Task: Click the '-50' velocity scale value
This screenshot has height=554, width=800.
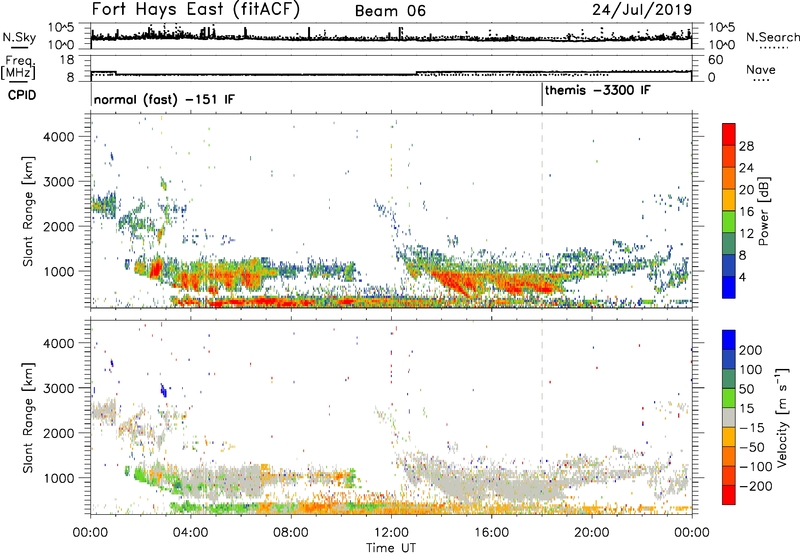Action: coord(752,447)
